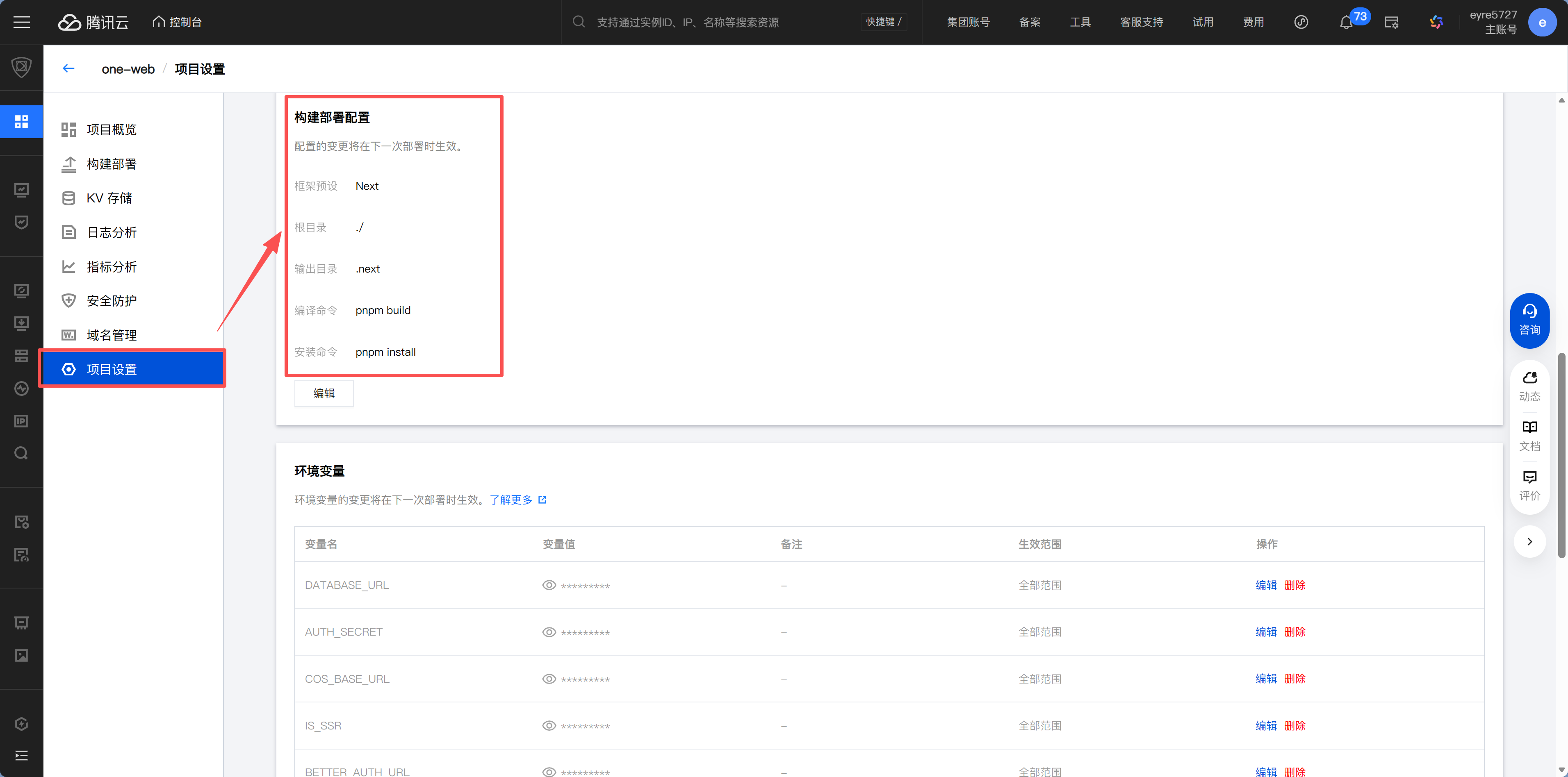Click the 编辑 button under build config
The height and width of the screenshot is (777, 1568).
[323, 393]
